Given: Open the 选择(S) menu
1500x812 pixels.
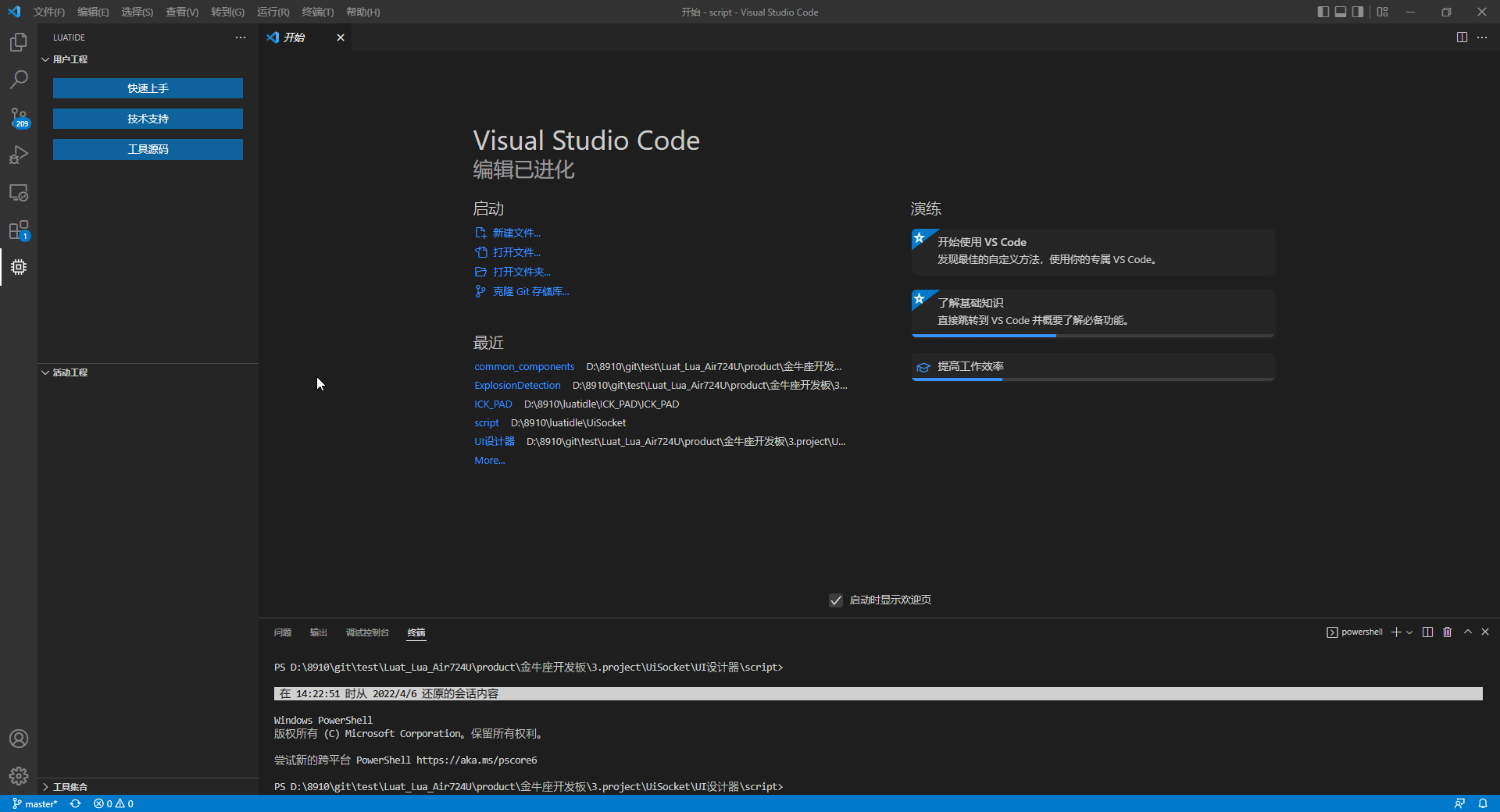Looking at the screenshot, I should [137, 12].
